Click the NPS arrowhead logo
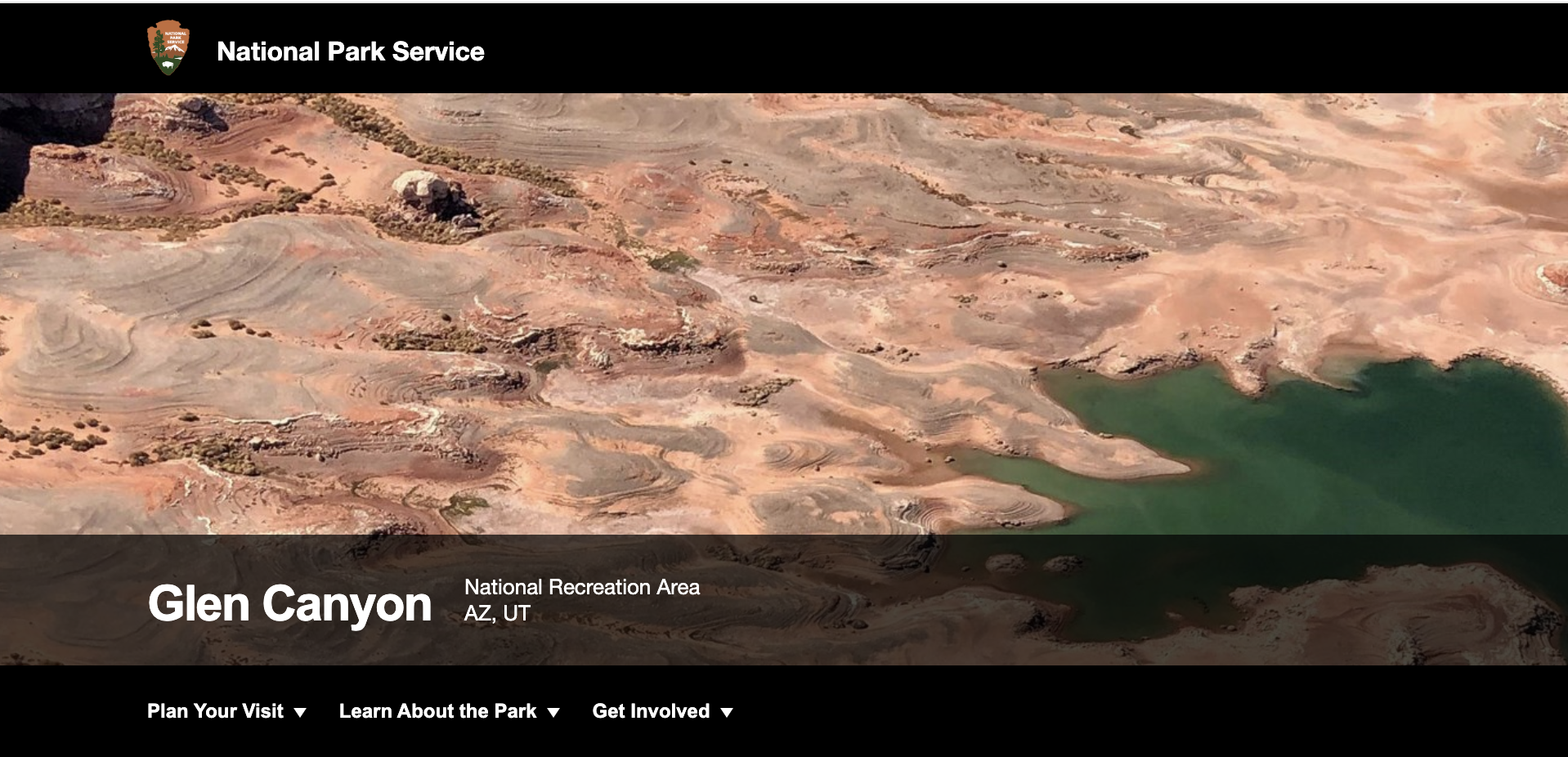 pos(168,48)
